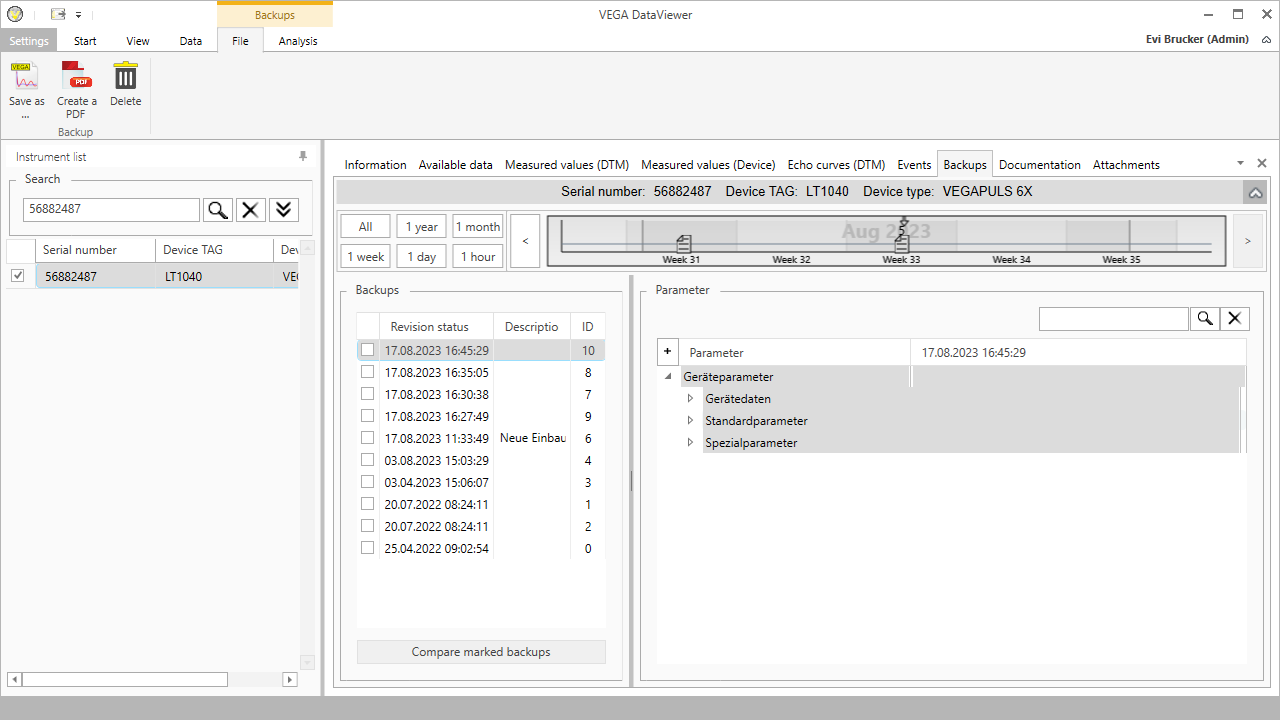
Task: Uncheck the device 56882487 in the instrument list
Action: point(17,275)
